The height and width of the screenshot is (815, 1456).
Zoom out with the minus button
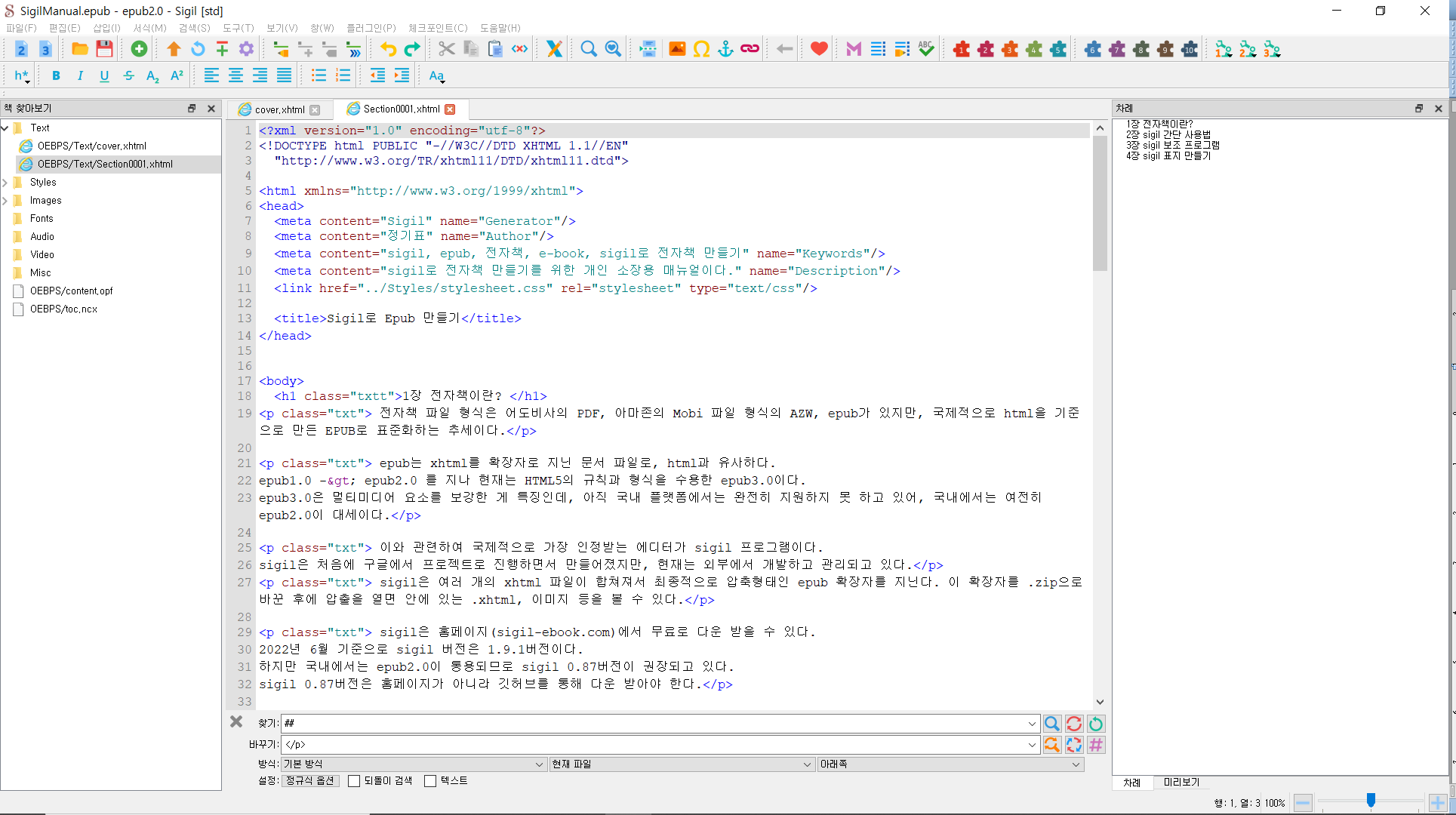pos(1303,803)
